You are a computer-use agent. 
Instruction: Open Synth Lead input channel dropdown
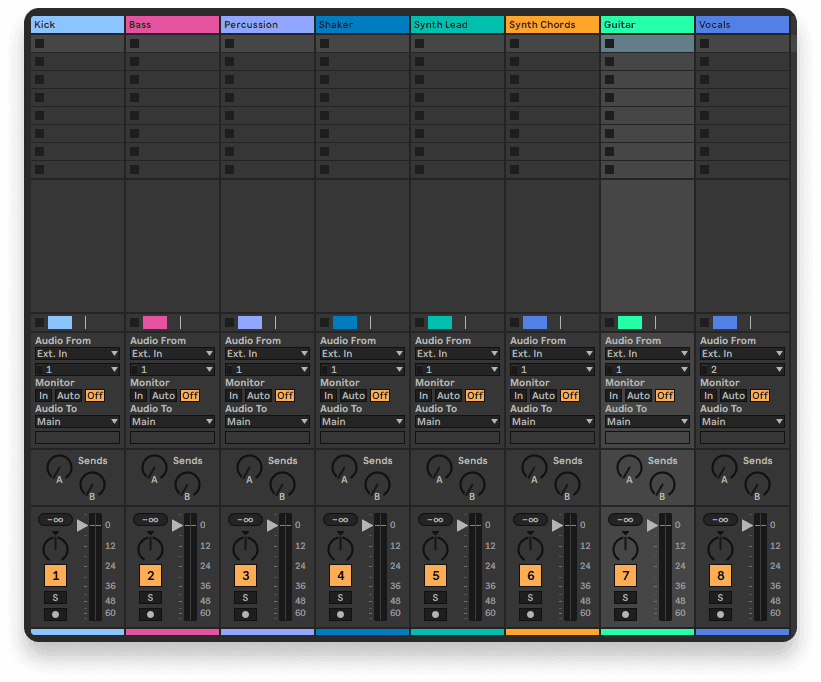pyautogui.click(x=457, y=370)
